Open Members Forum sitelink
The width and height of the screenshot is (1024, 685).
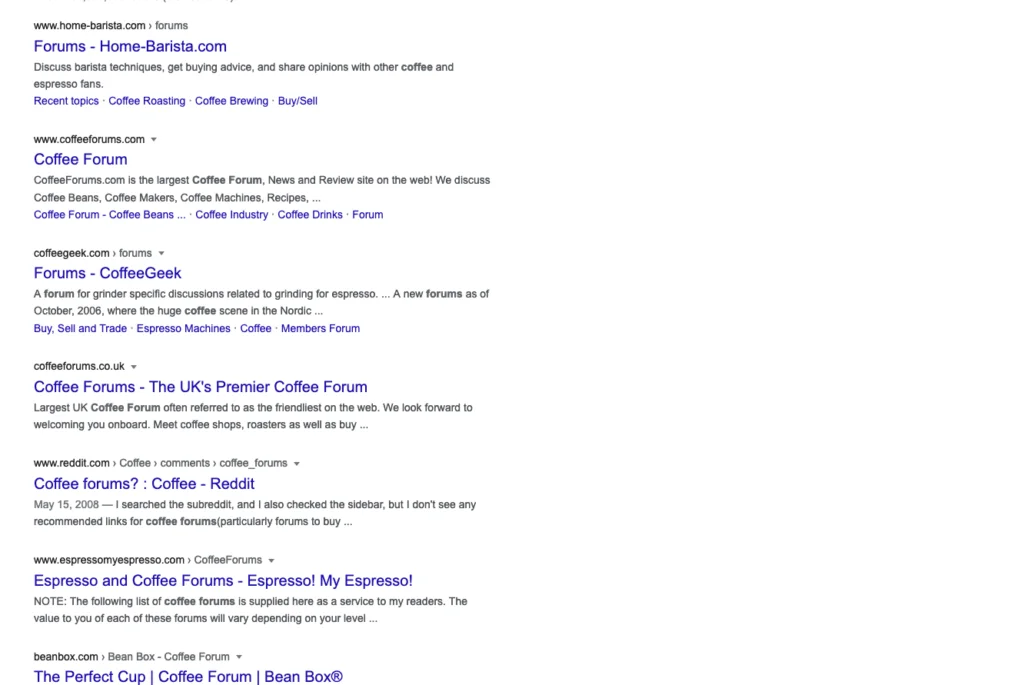coord(321,328)
